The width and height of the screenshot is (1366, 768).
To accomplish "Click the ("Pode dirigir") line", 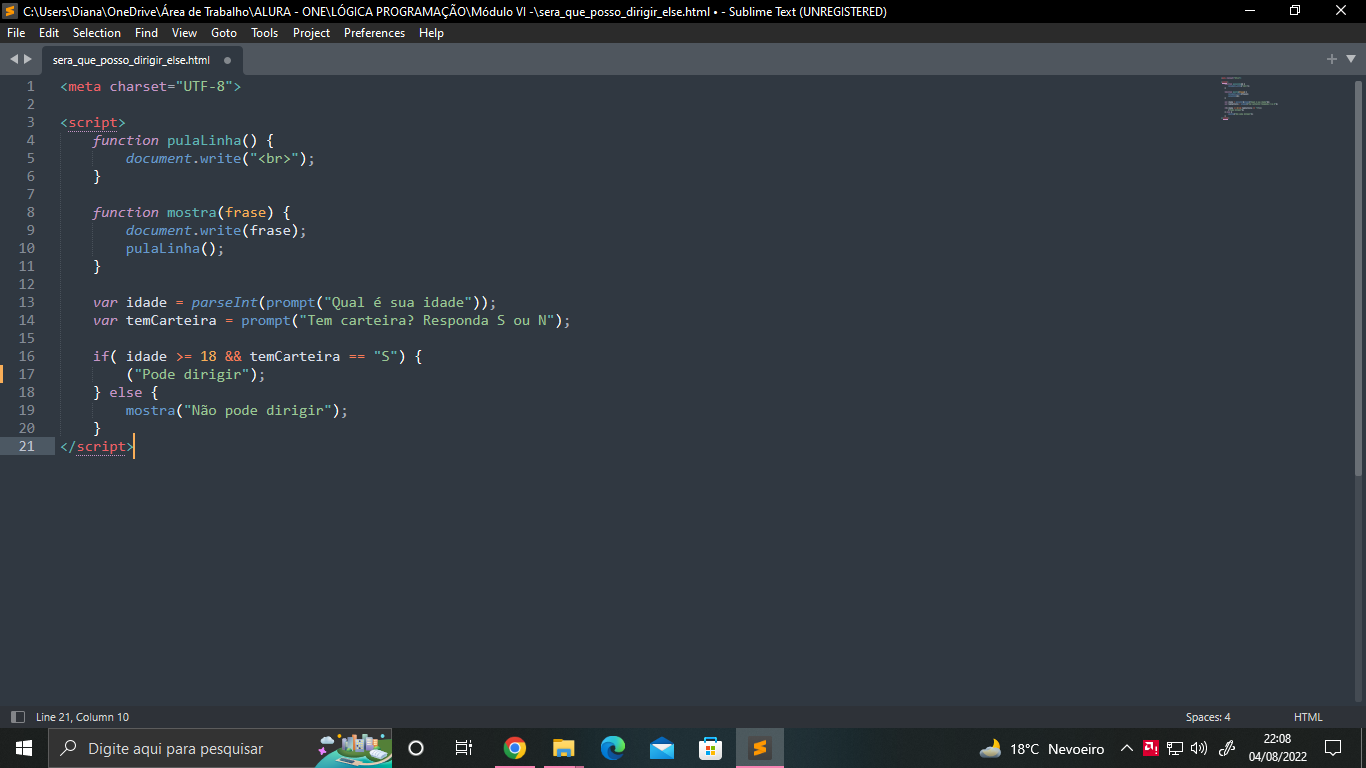I will coord(196,374).
